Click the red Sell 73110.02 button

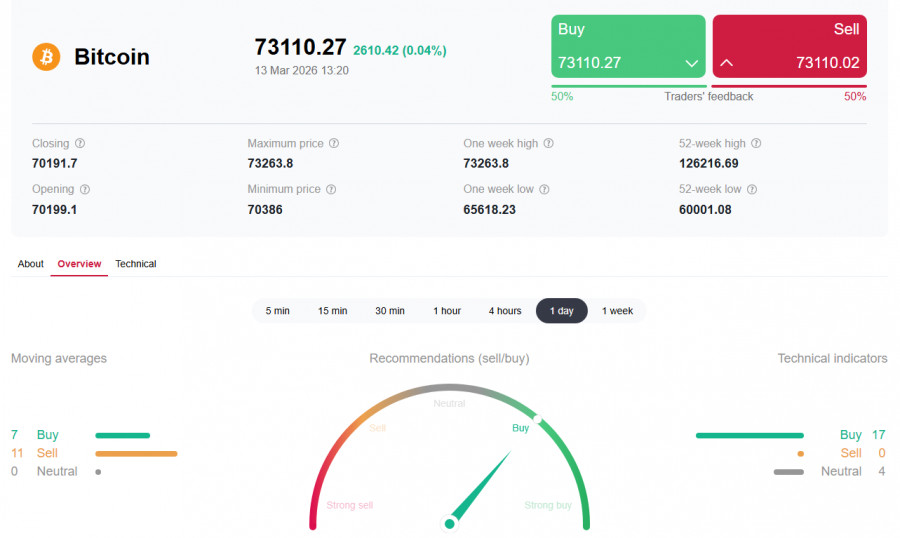tap(790, 47)
